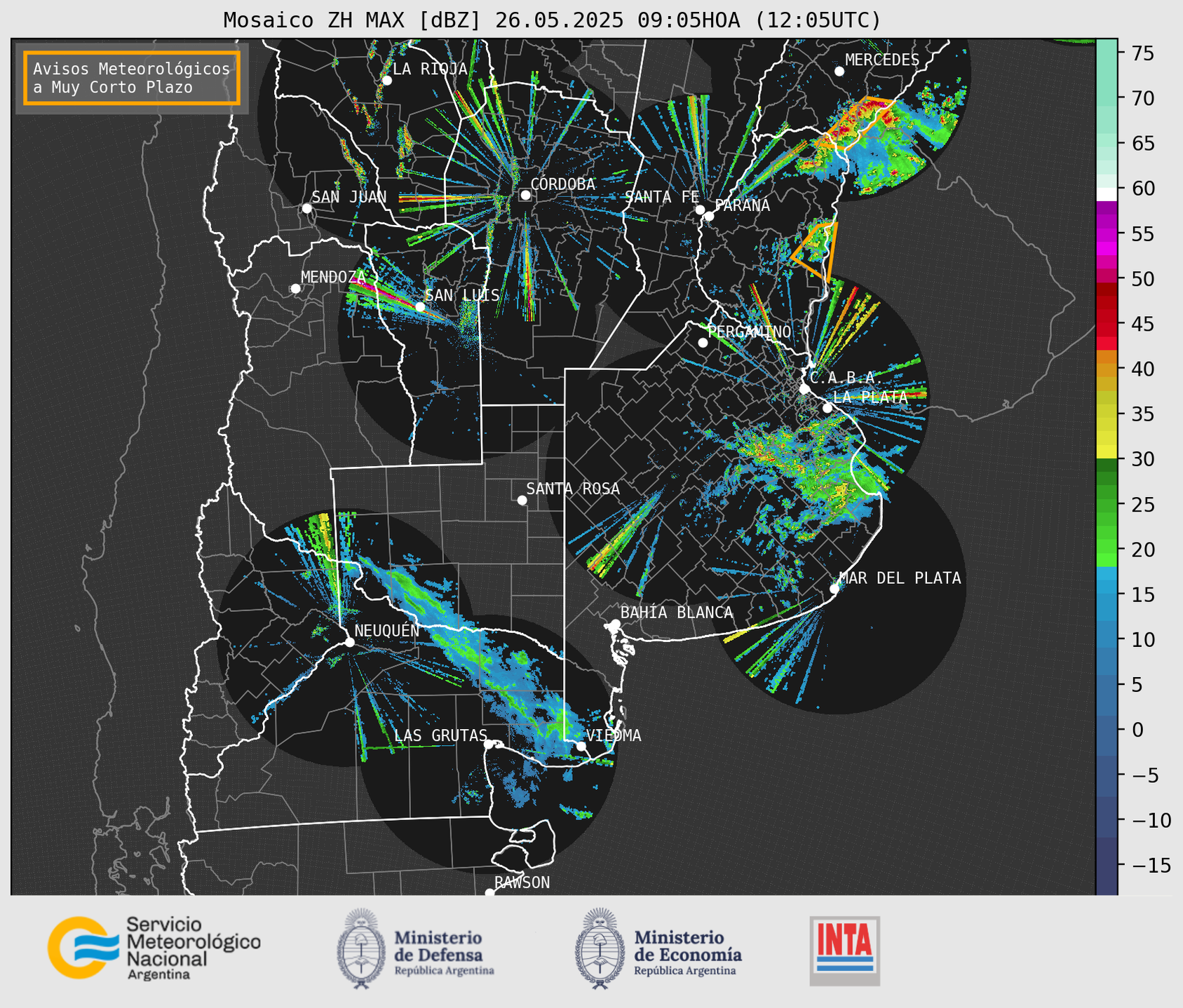Click the 65 dBZ tick label

(x=1142, y=144)
